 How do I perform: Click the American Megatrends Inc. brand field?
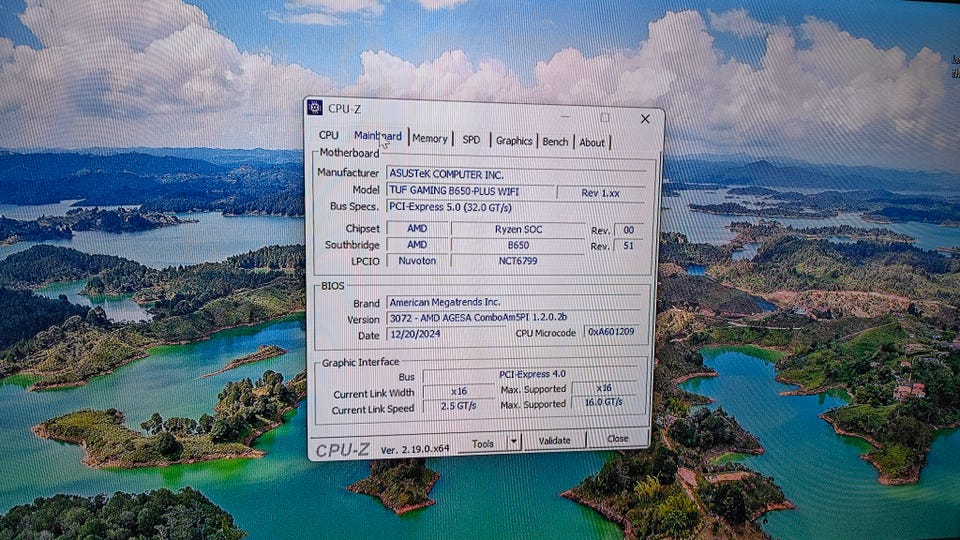514,302
